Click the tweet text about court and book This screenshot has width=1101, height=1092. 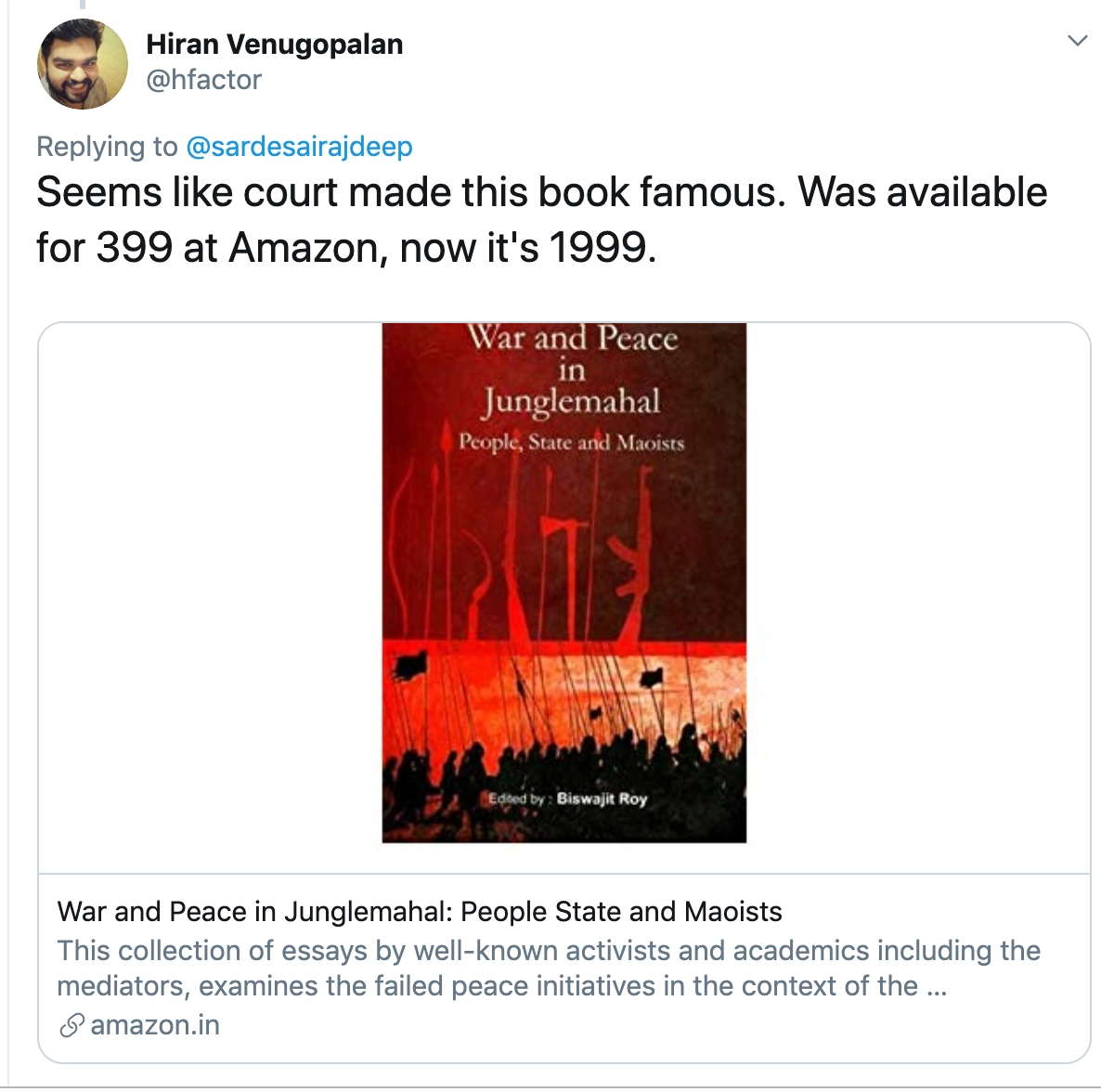tap(541, 220)
